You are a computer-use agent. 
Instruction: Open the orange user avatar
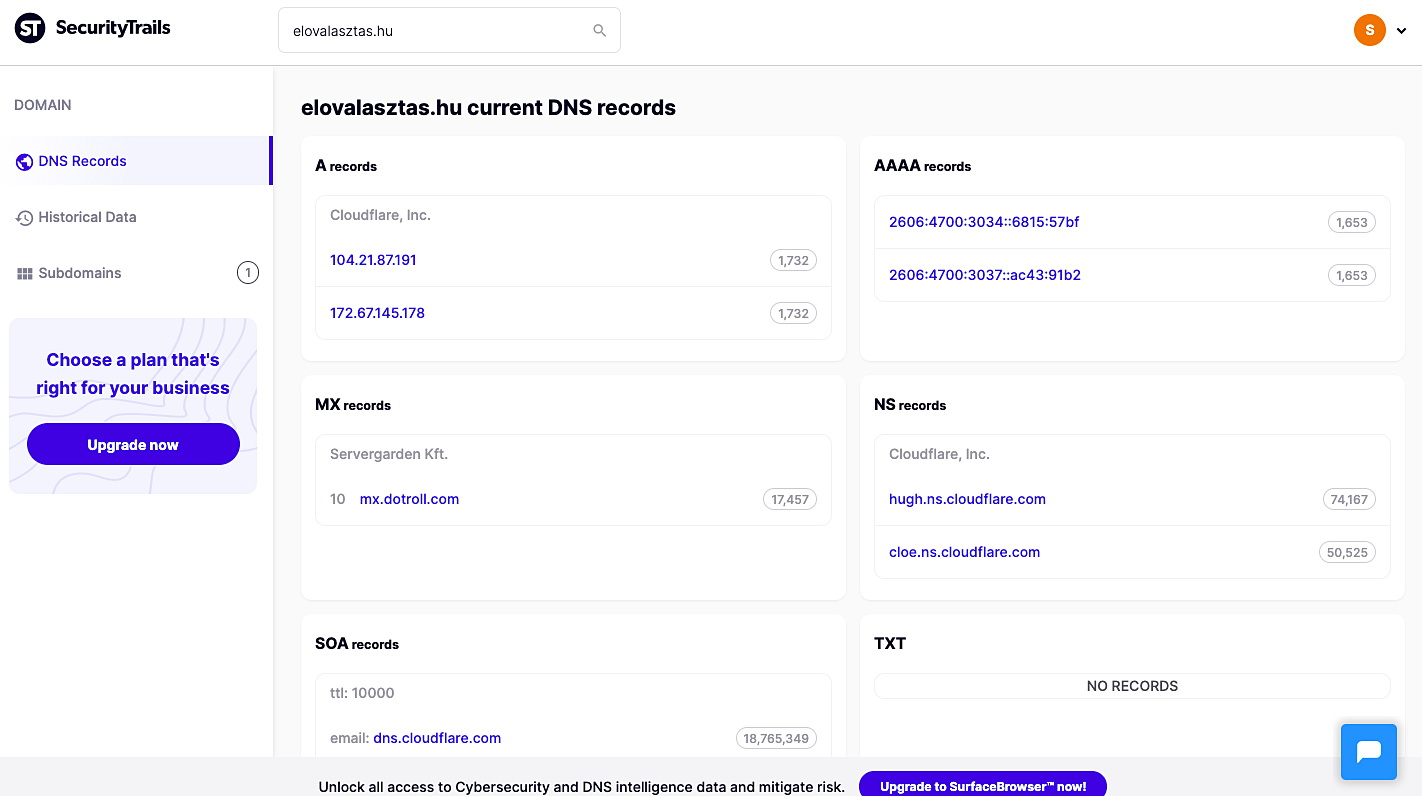coord(1370,30)
